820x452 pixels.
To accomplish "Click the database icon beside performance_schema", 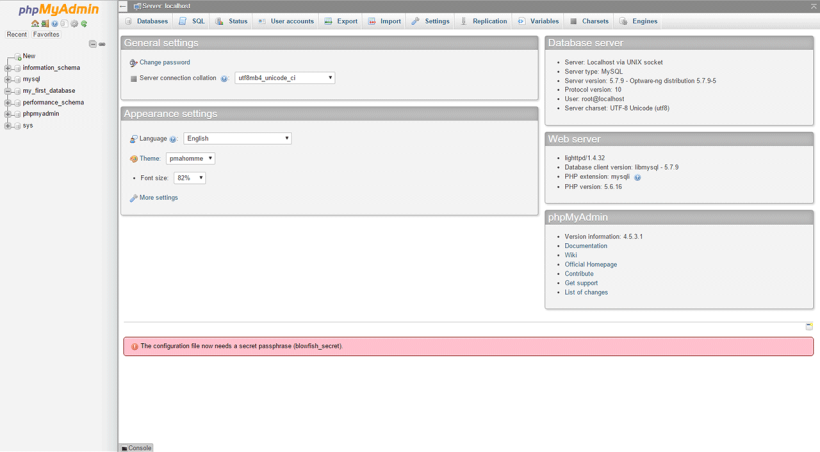I will tap(18, 103).
